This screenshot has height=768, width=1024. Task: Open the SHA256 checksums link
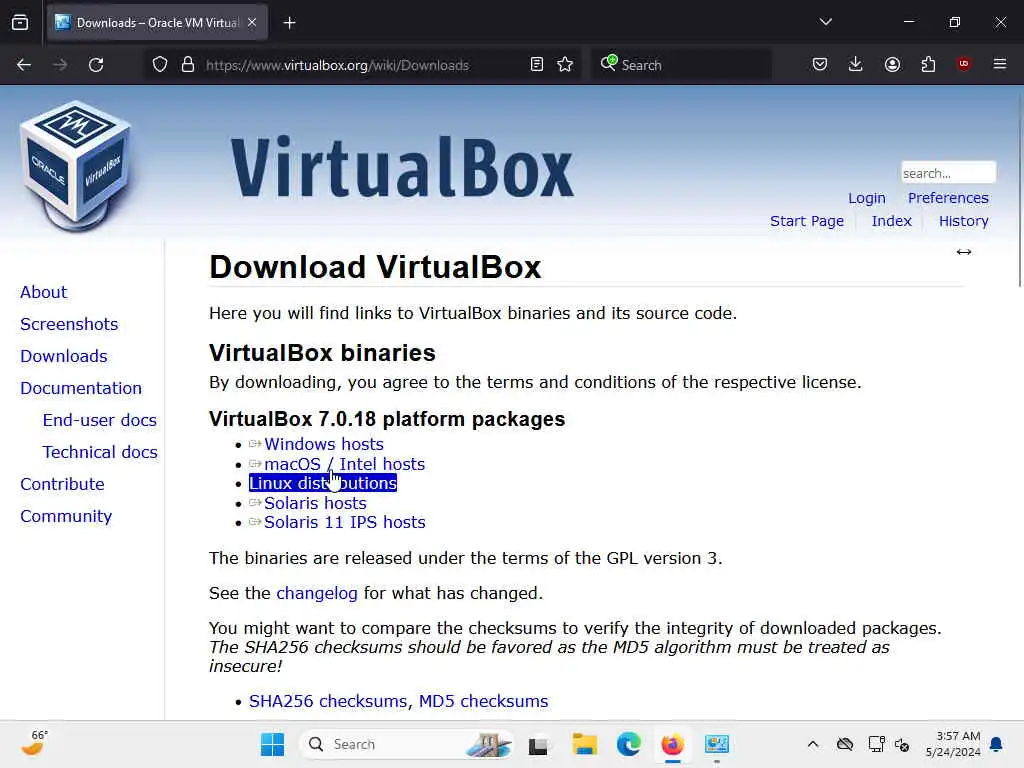[328, 701]
